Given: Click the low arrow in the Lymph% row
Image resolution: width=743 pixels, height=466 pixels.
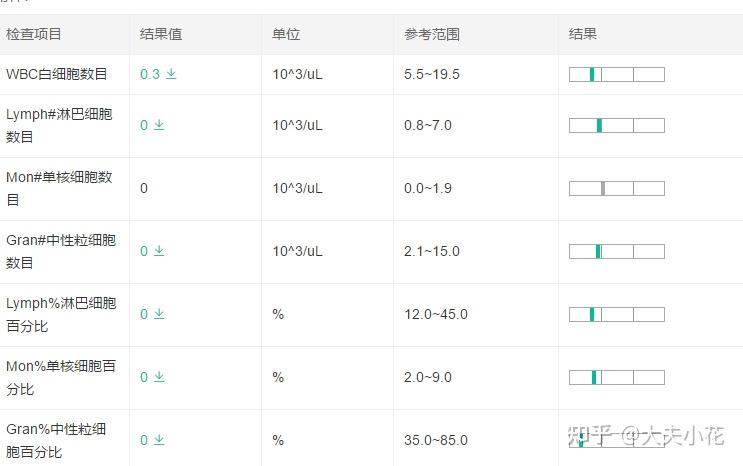Looking at the screenshot, I should (x=159, y=314).
